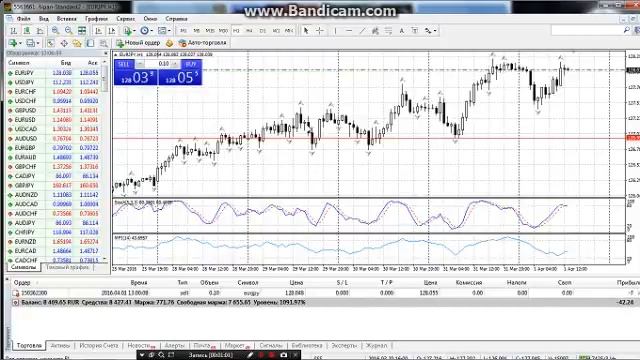Expand the new chart dropdown arrow
The image size is (640, 360).
click(x=20, y=43)
